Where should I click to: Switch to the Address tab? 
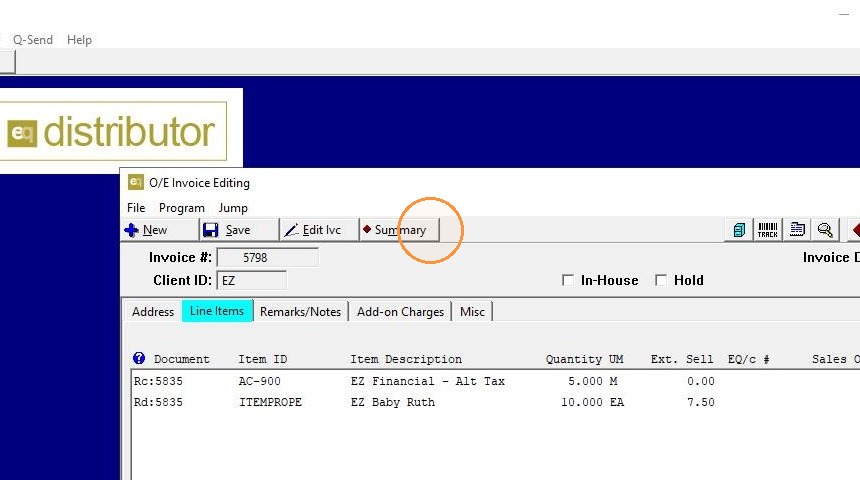pyautogui.click(x=152, y=312)
